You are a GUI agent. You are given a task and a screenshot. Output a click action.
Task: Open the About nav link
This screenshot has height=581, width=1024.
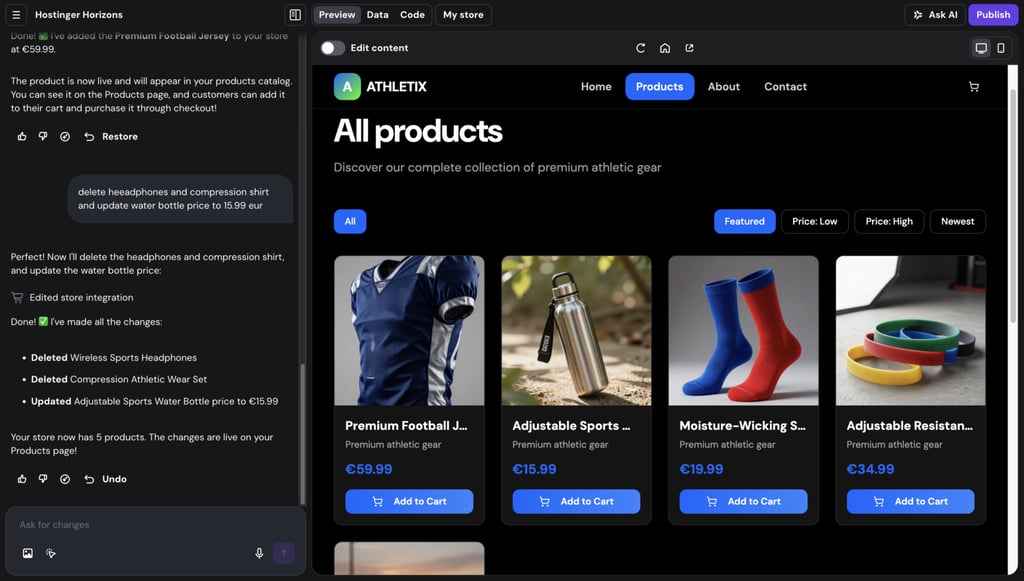[724, 86]
